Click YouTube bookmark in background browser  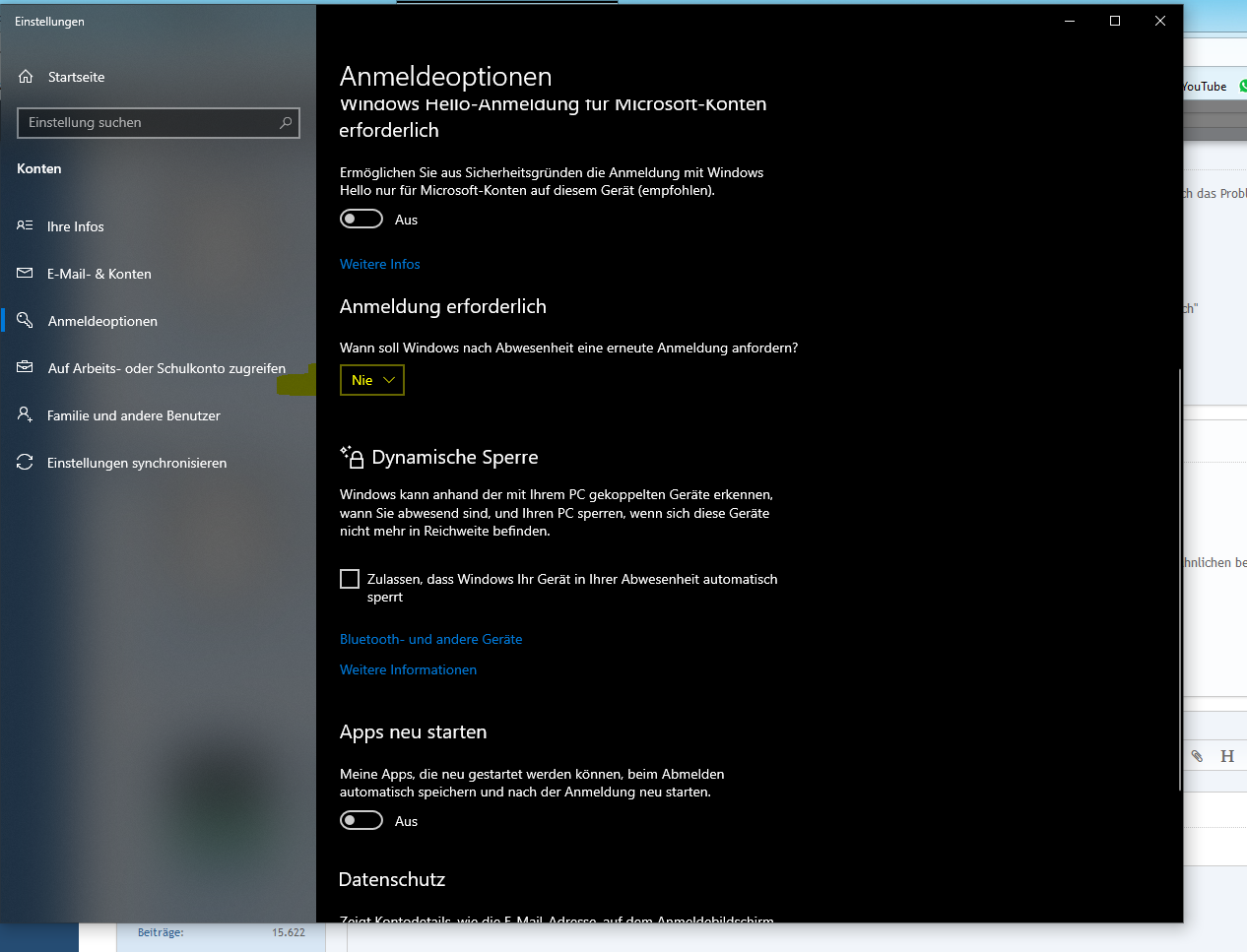1205,87
